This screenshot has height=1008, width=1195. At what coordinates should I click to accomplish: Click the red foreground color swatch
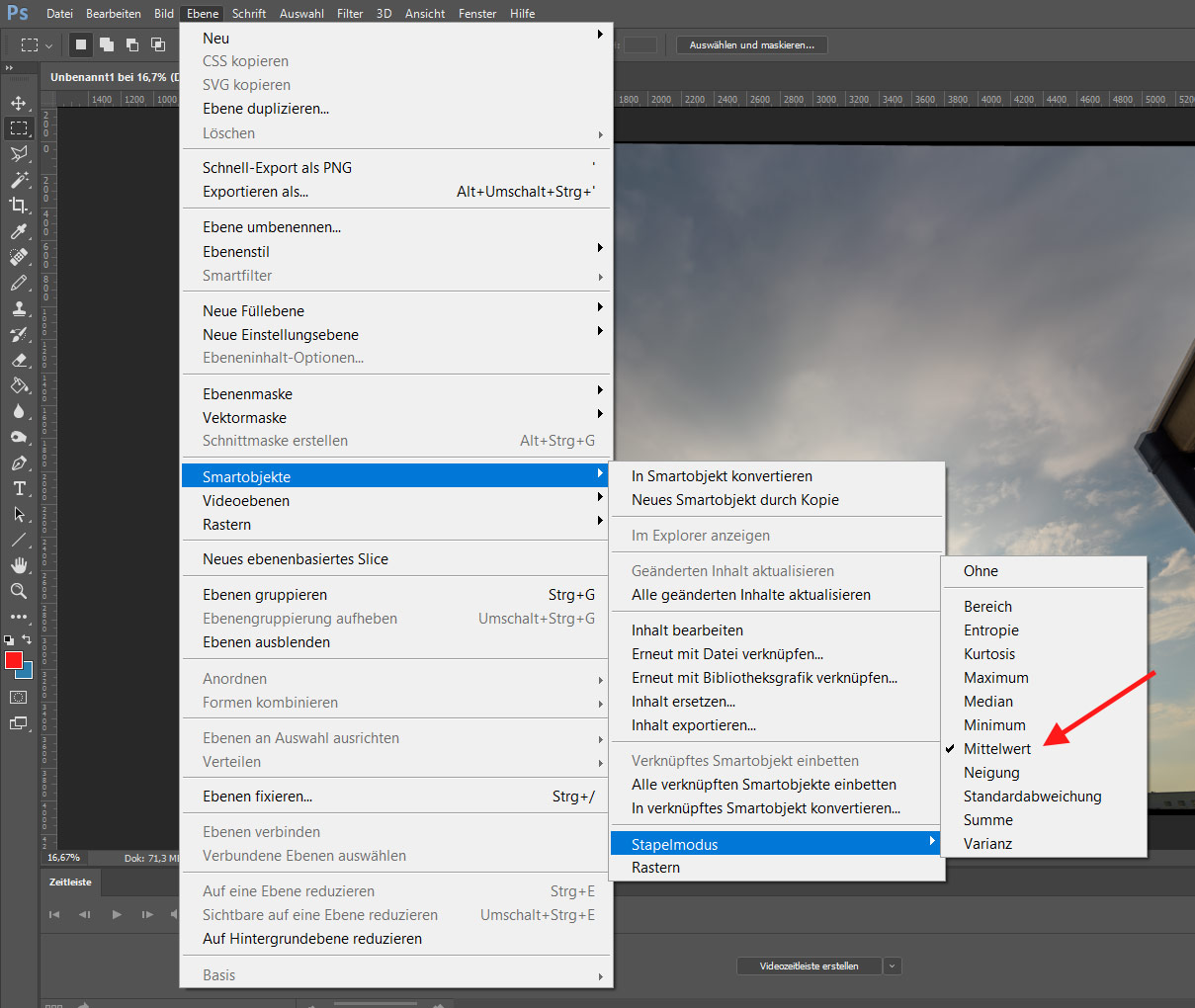[13, 660]
